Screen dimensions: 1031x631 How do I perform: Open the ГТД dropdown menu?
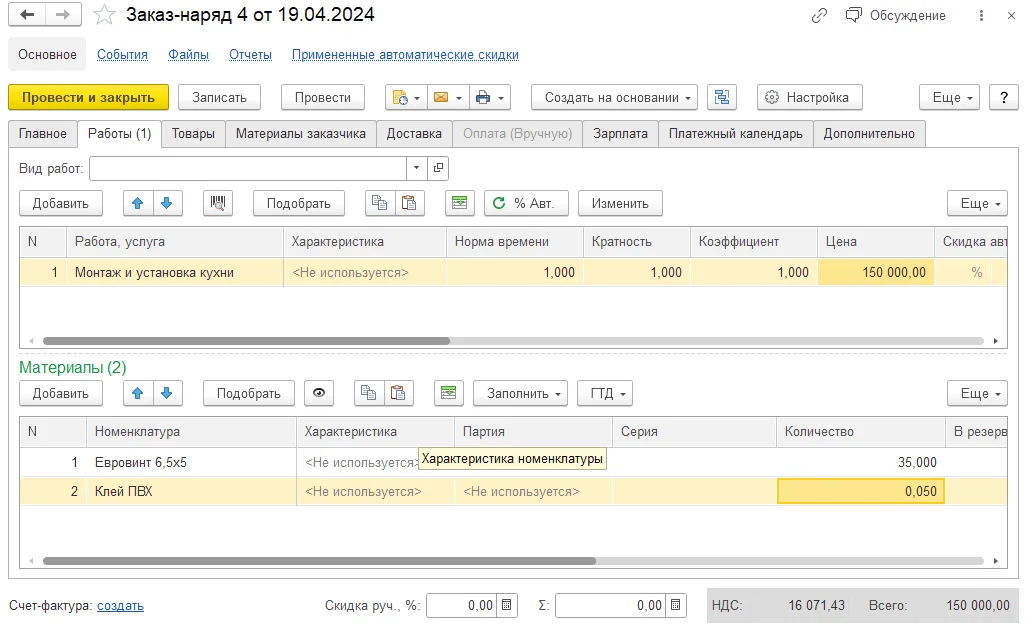605,393
